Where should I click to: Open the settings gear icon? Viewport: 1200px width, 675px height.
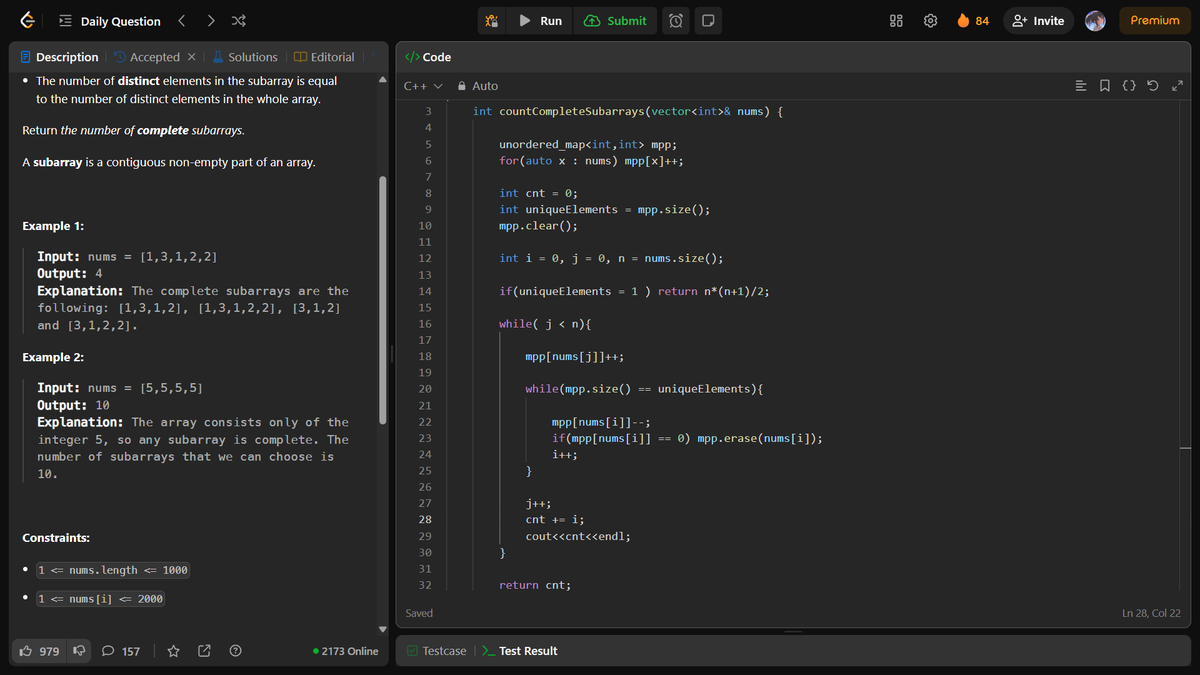pyautogui.click(x=930, y=21)
